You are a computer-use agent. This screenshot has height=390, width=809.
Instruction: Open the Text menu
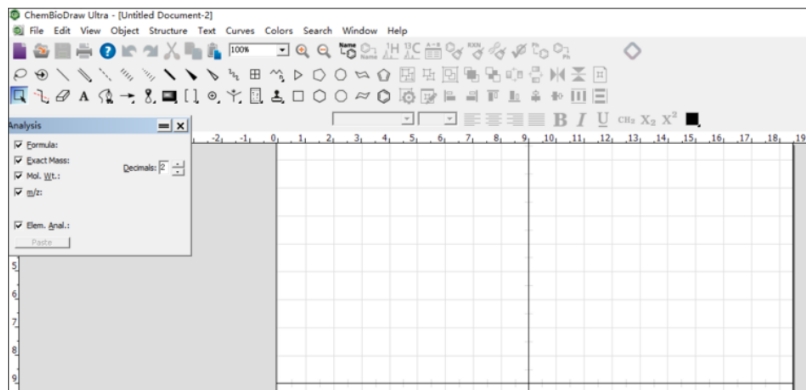tap(206, 31)
